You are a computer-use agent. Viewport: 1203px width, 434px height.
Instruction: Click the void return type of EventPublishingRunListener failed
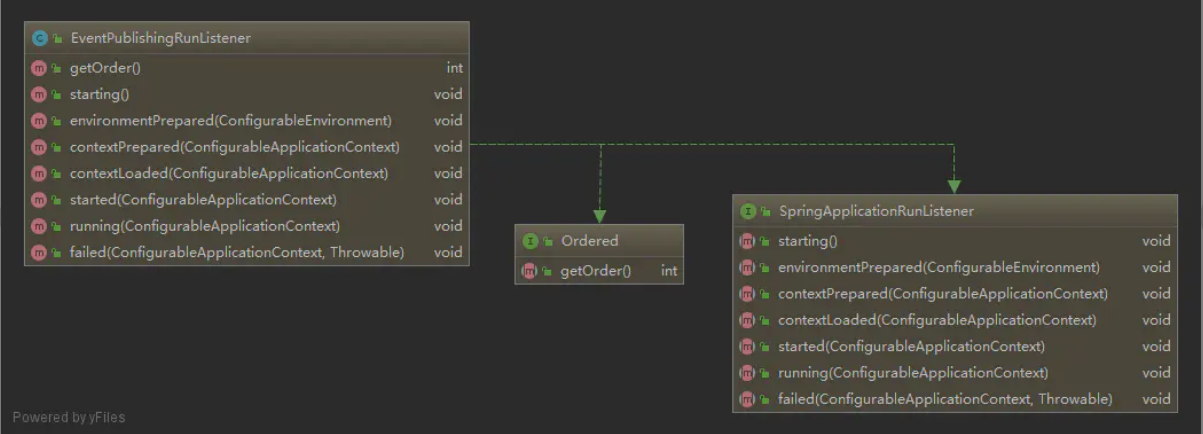[x=448, y=252]
